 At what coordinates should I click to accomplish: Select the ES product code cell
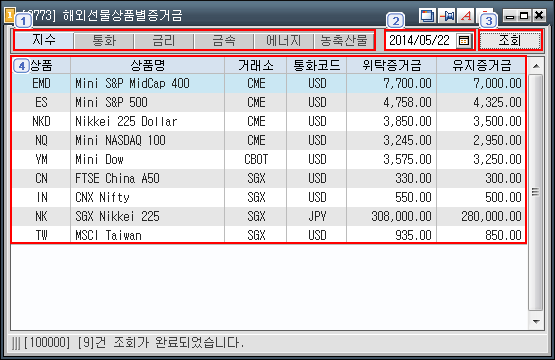41,103
